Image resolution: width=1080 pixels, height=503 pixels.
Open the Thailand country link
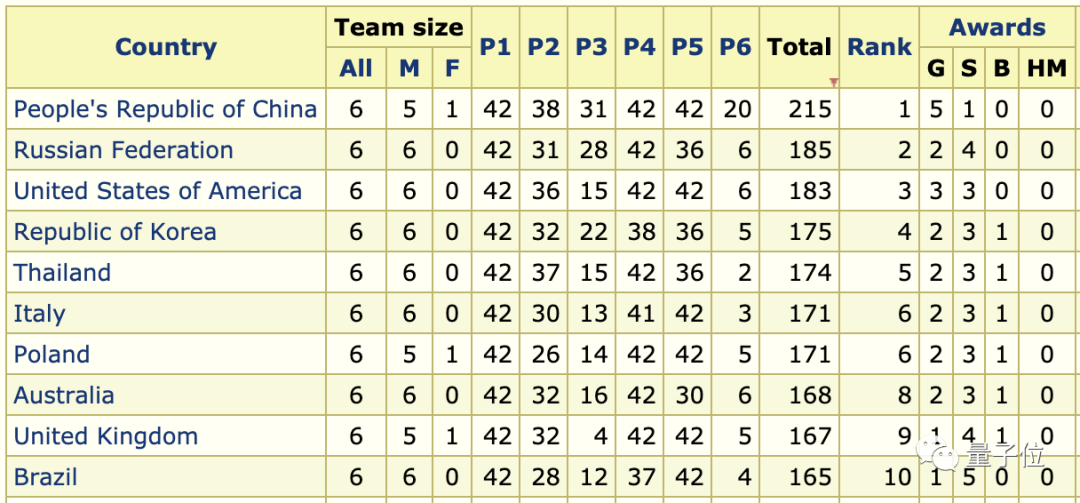pyautogui.click(x=62, y=272)
